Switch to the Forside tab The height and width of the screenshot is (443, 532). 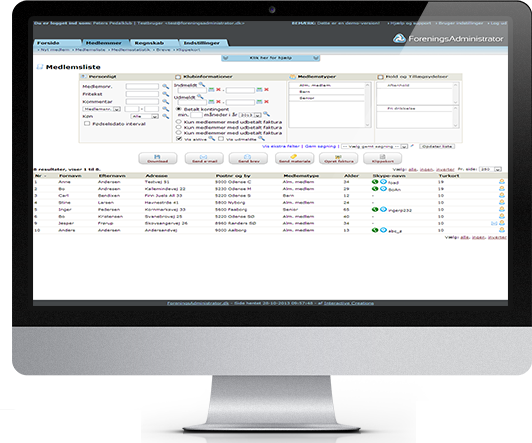57,43
